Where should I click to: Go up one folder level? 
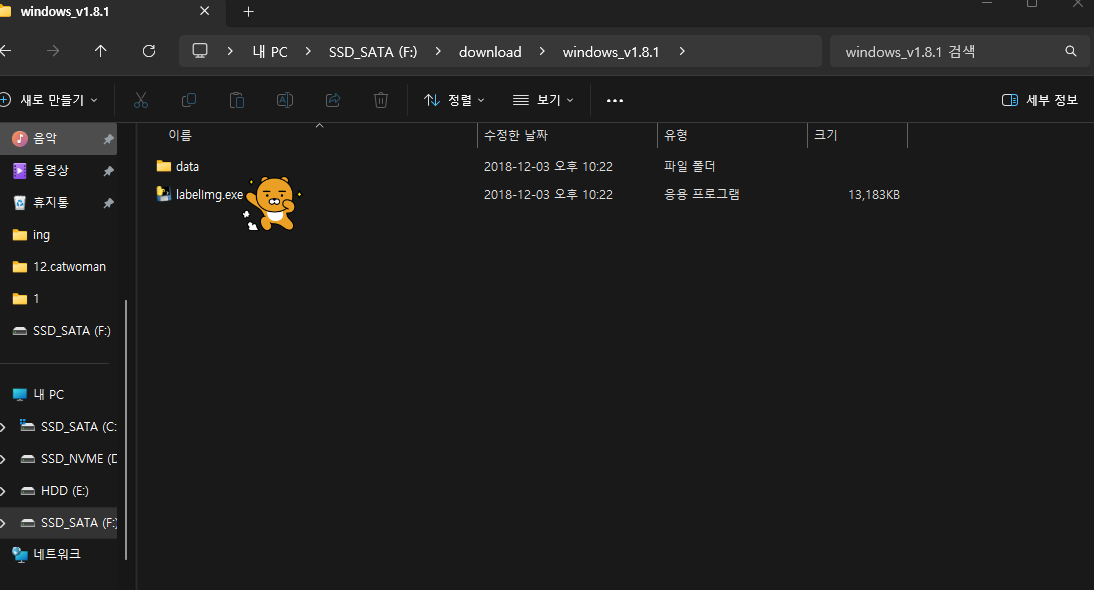click(x=100, y=51)
